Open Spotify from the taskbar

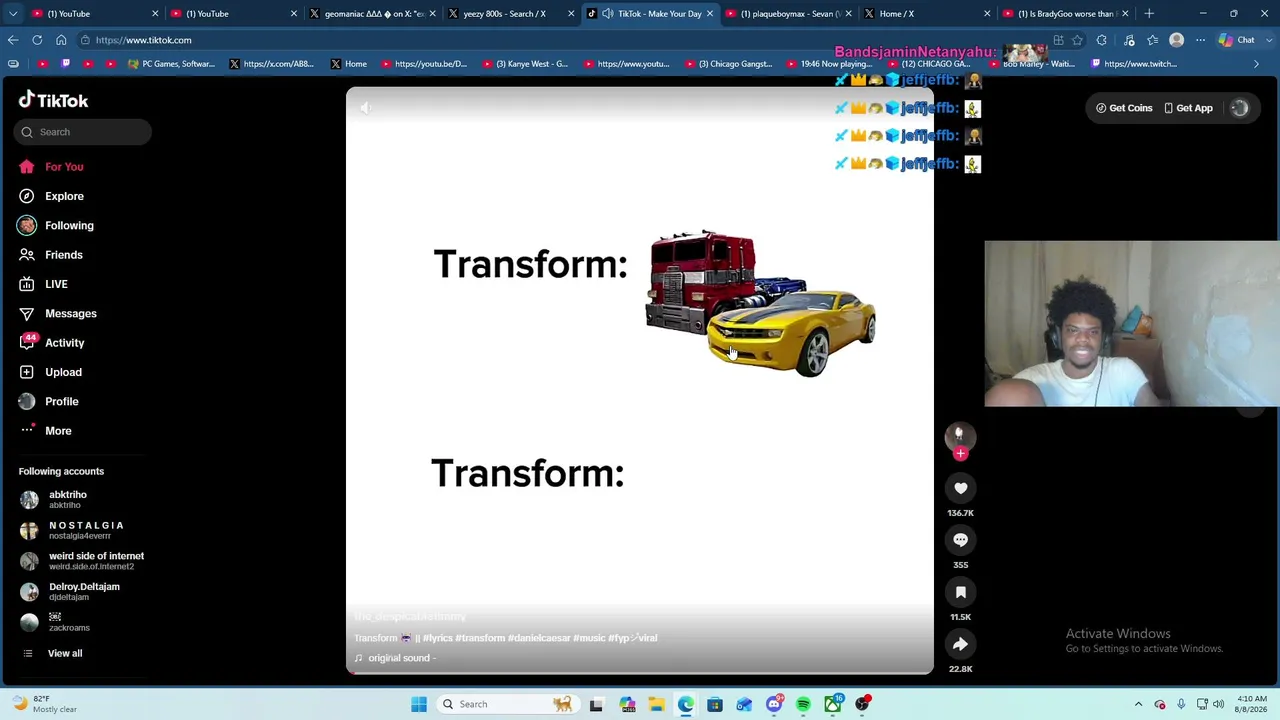(803, 704)
